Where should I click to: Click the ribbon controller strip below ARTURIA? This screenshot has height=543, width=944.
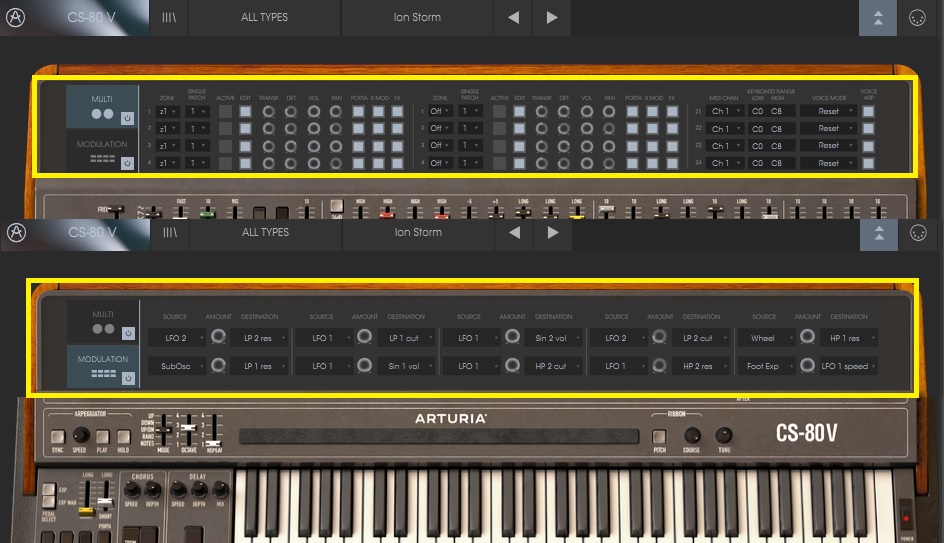pyautogui.click(x=439, y=436)
